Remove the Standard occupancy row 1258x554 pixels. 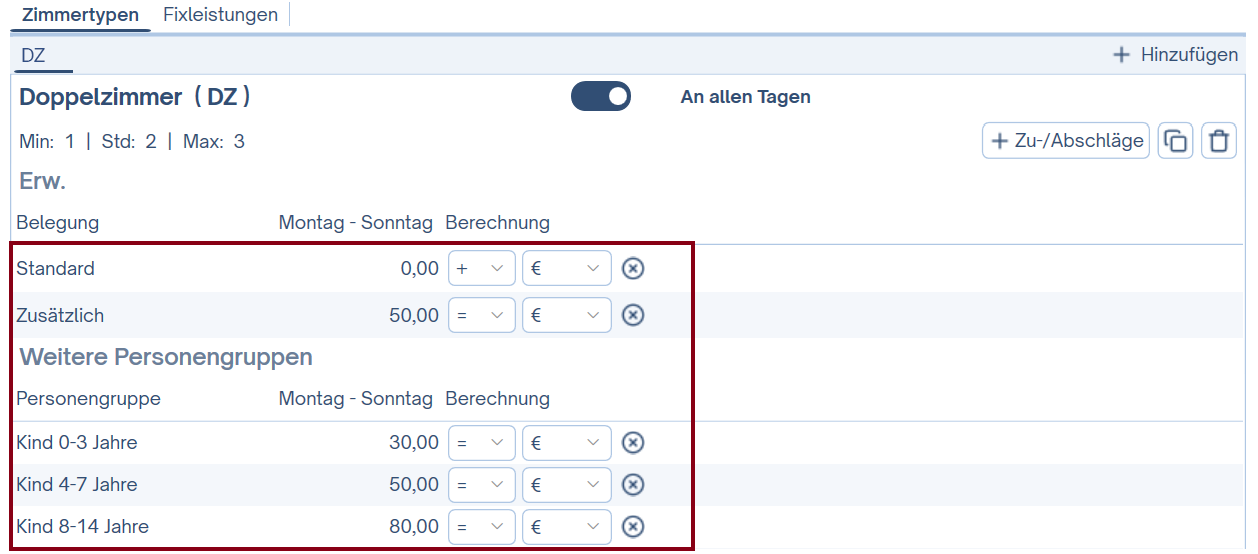(632, 268)
